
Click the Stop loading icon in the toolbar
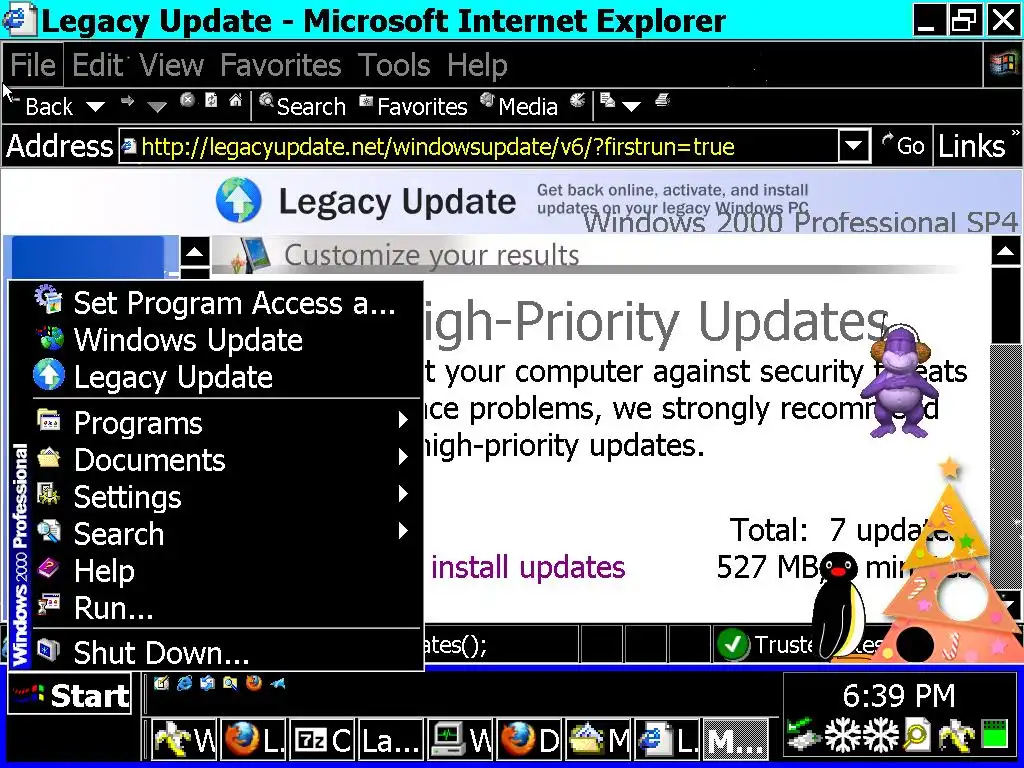(x=187, y=101)
